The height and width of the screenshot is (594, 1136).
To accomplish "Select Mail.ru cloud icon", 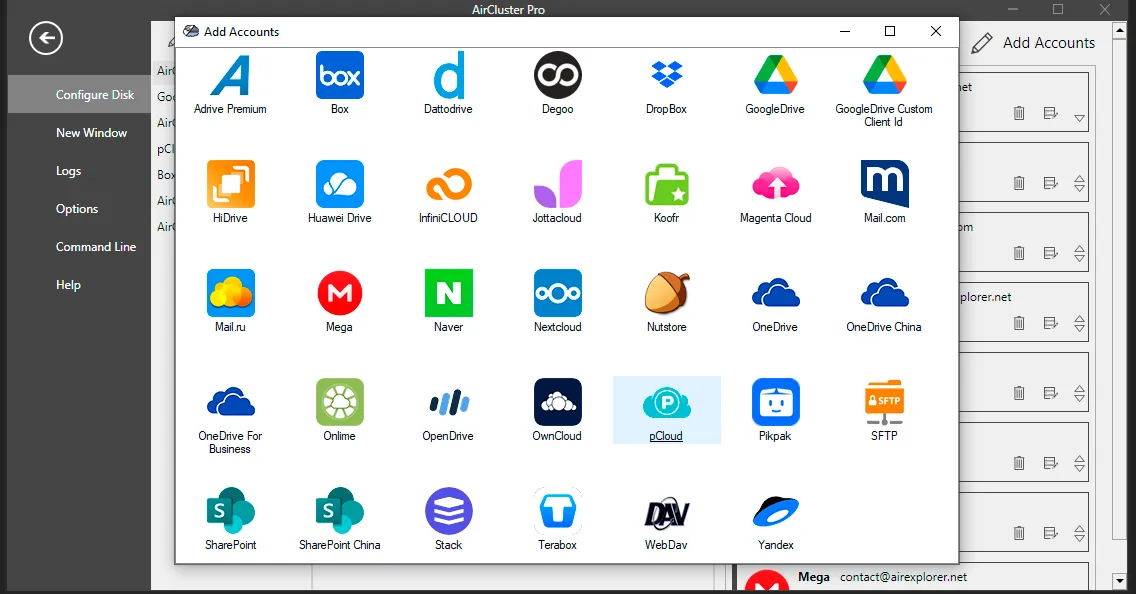I will click(230, 301).
